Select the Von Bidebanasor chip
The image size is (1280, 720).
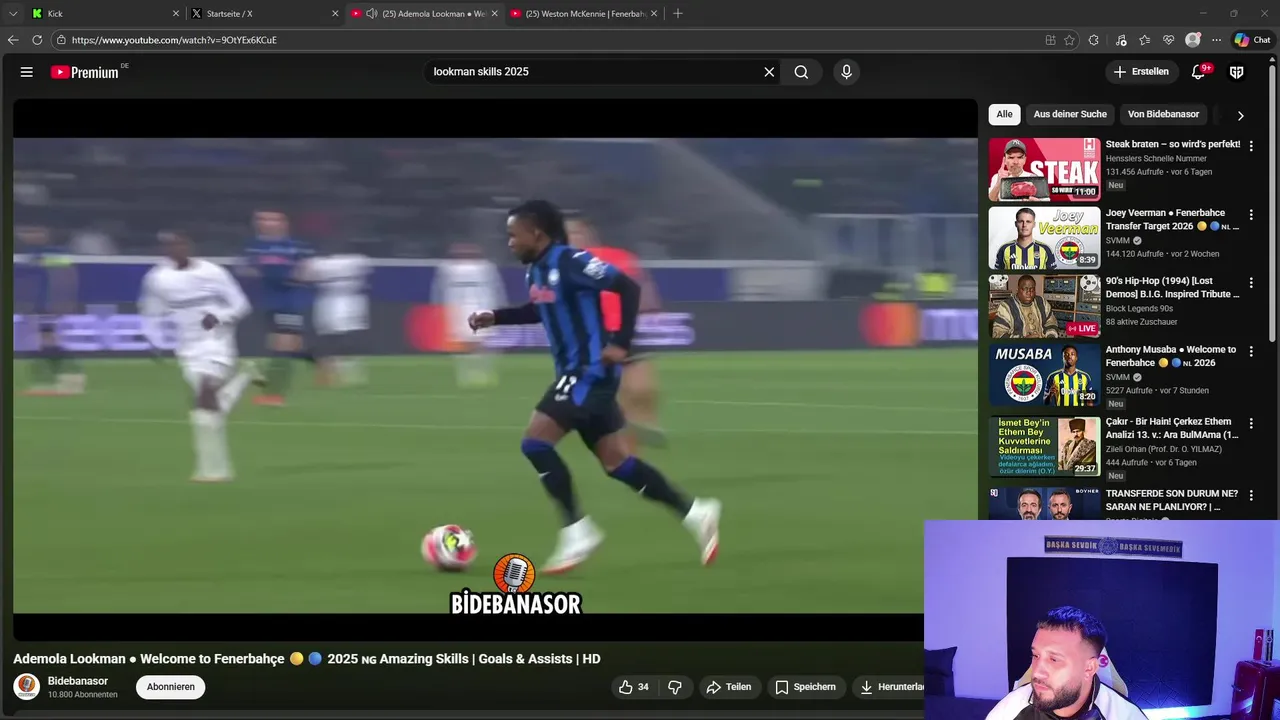click(1163, 114)
